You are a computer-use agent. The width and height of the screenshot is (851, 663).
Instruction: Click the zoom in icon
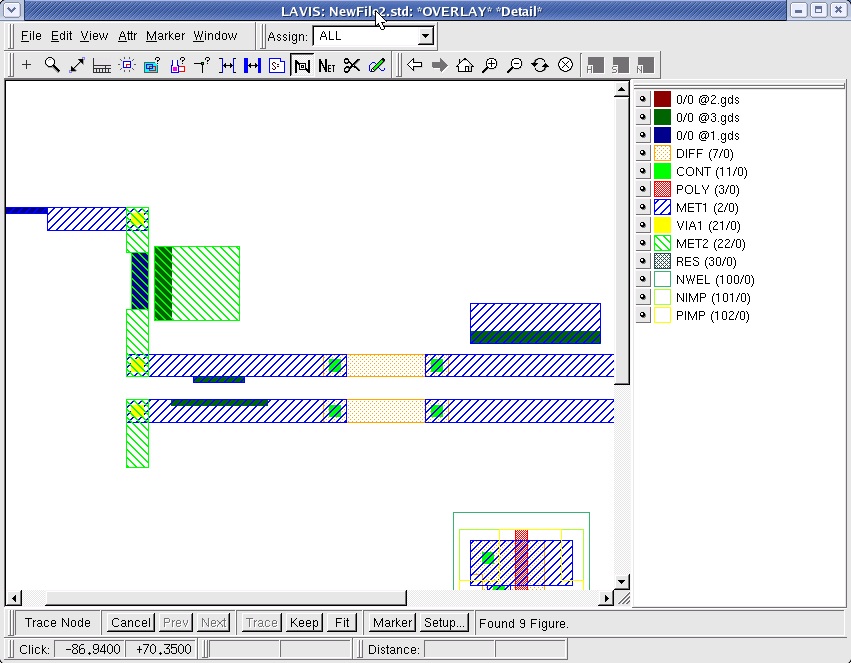490,66
